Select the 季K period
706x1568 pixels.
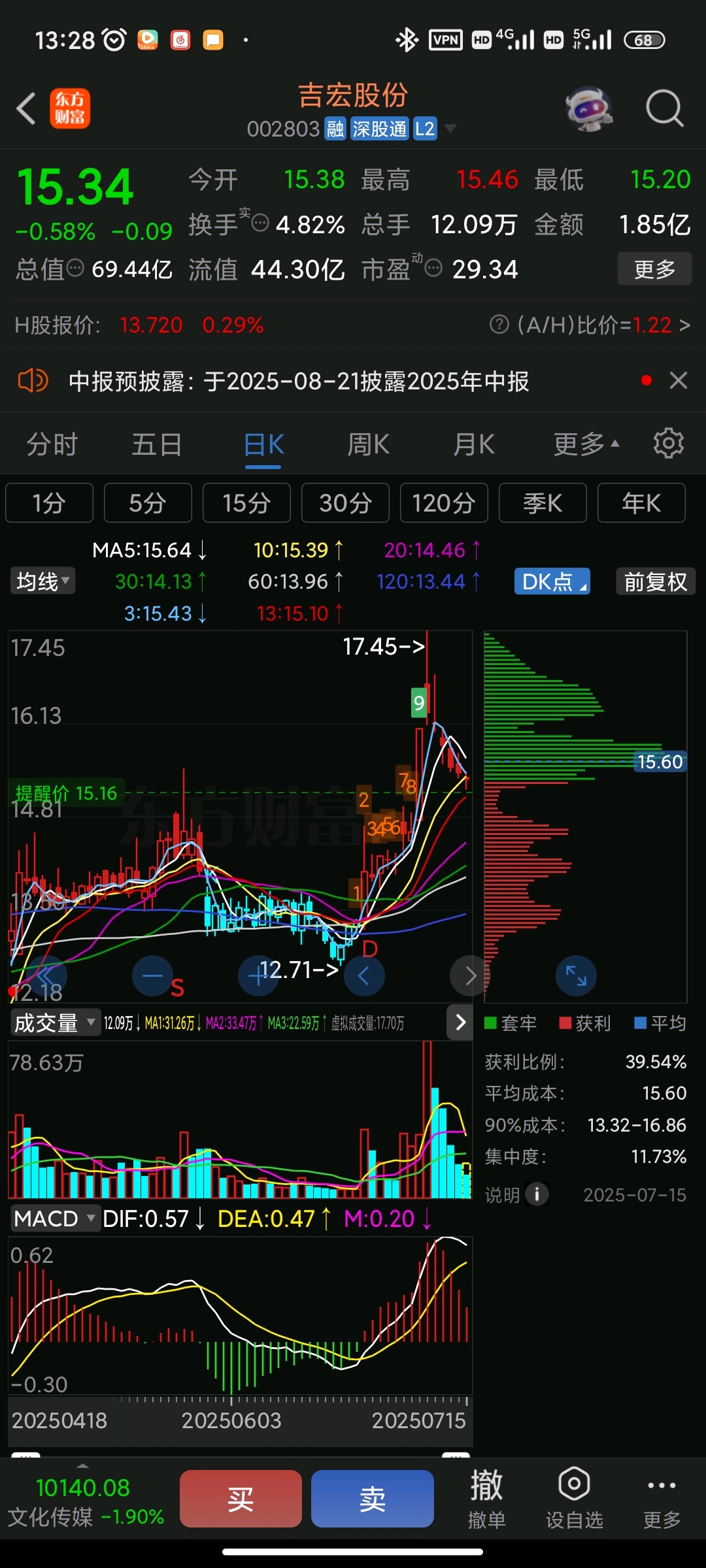tap(543, 503)
